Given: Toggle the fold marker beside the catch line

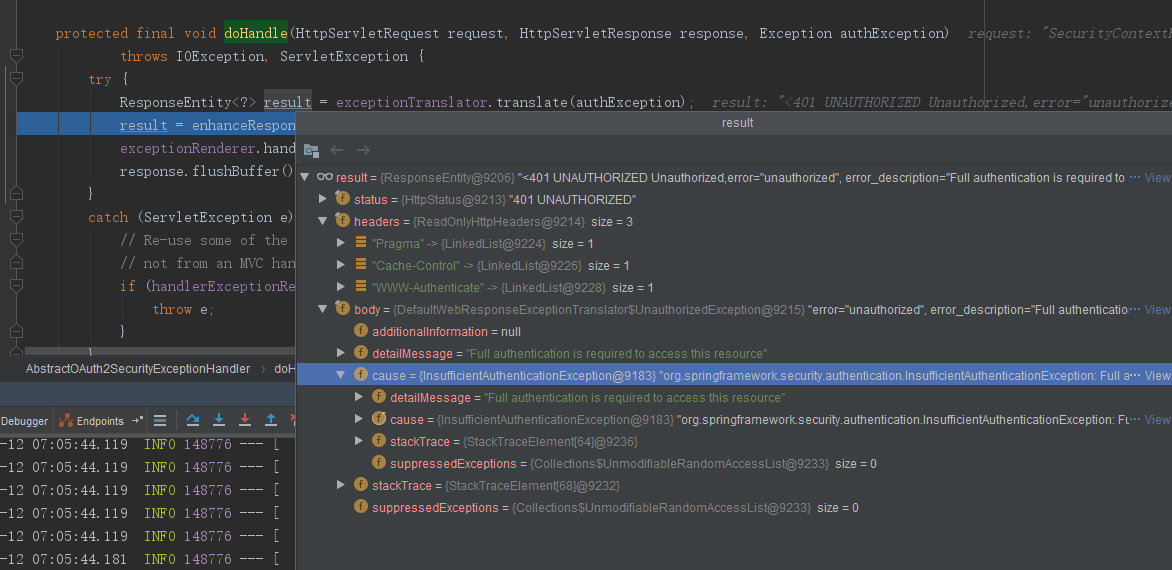Looking at the screenshot, I should coord(16,217).
